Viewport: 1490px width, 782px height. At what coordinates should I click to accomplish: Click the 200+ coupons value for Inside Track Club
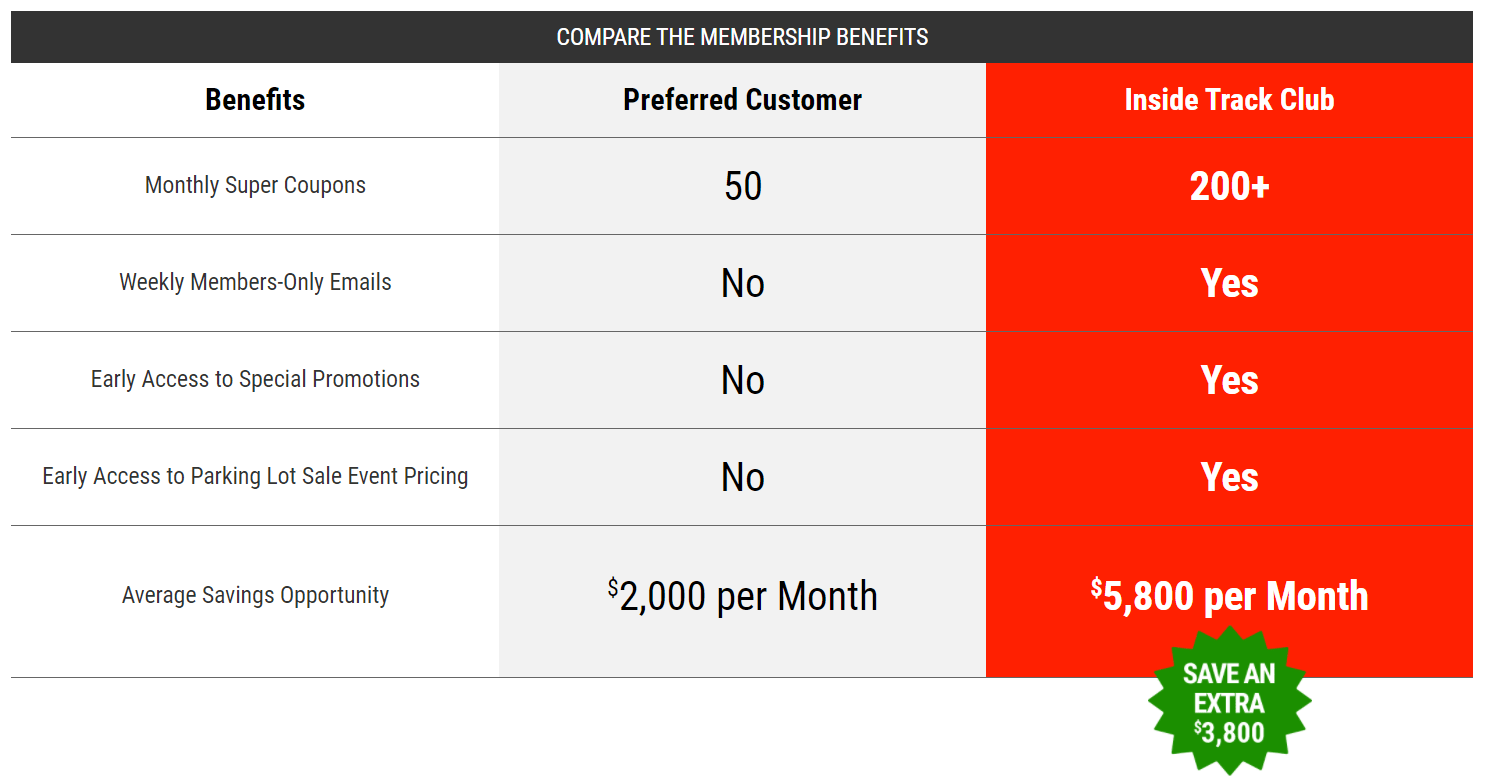(1229, 187)
